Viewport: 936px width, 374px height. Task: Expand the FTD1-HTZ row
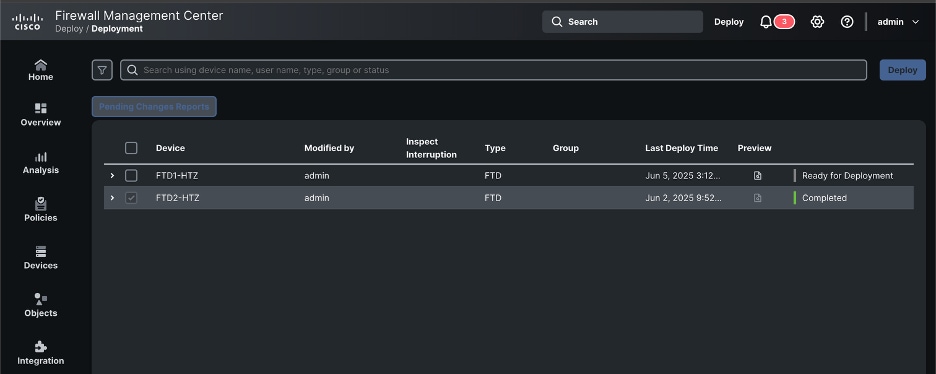tap(112, 175)
